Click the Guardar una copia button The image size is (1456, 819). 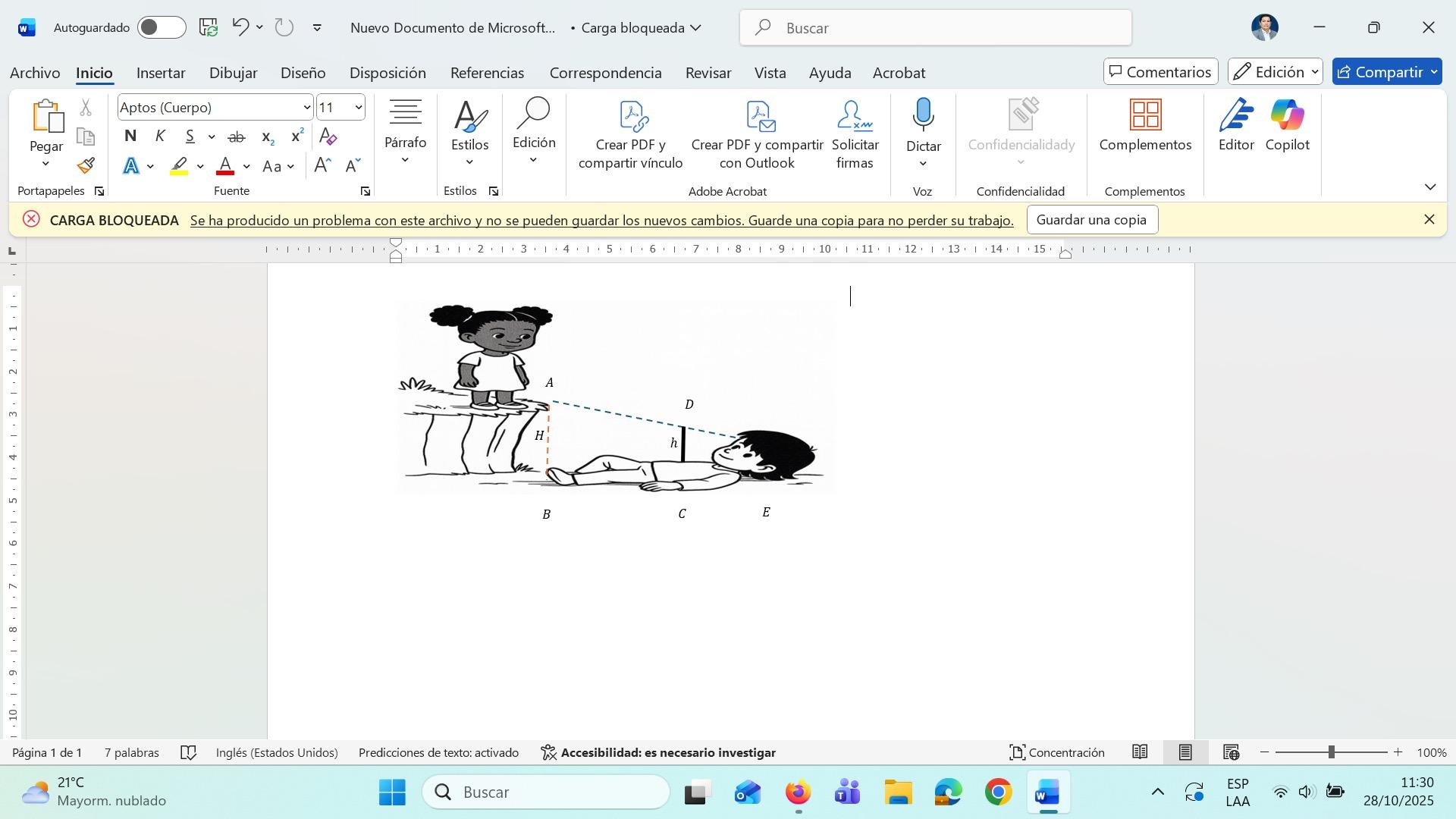pyautogui.click(x=1091, y=220)
